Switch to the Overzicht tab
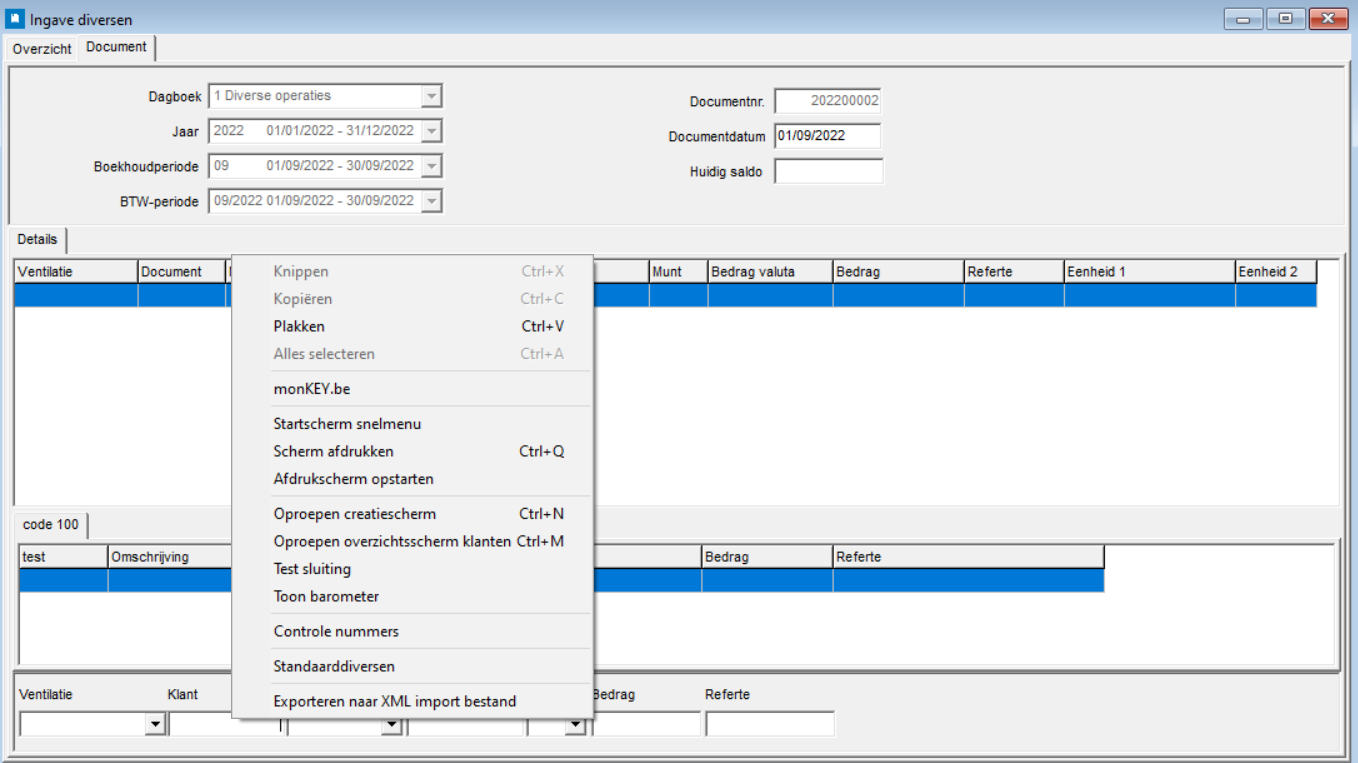The width and height of the screenshot is (1358, 763). (x=42, y=48)
